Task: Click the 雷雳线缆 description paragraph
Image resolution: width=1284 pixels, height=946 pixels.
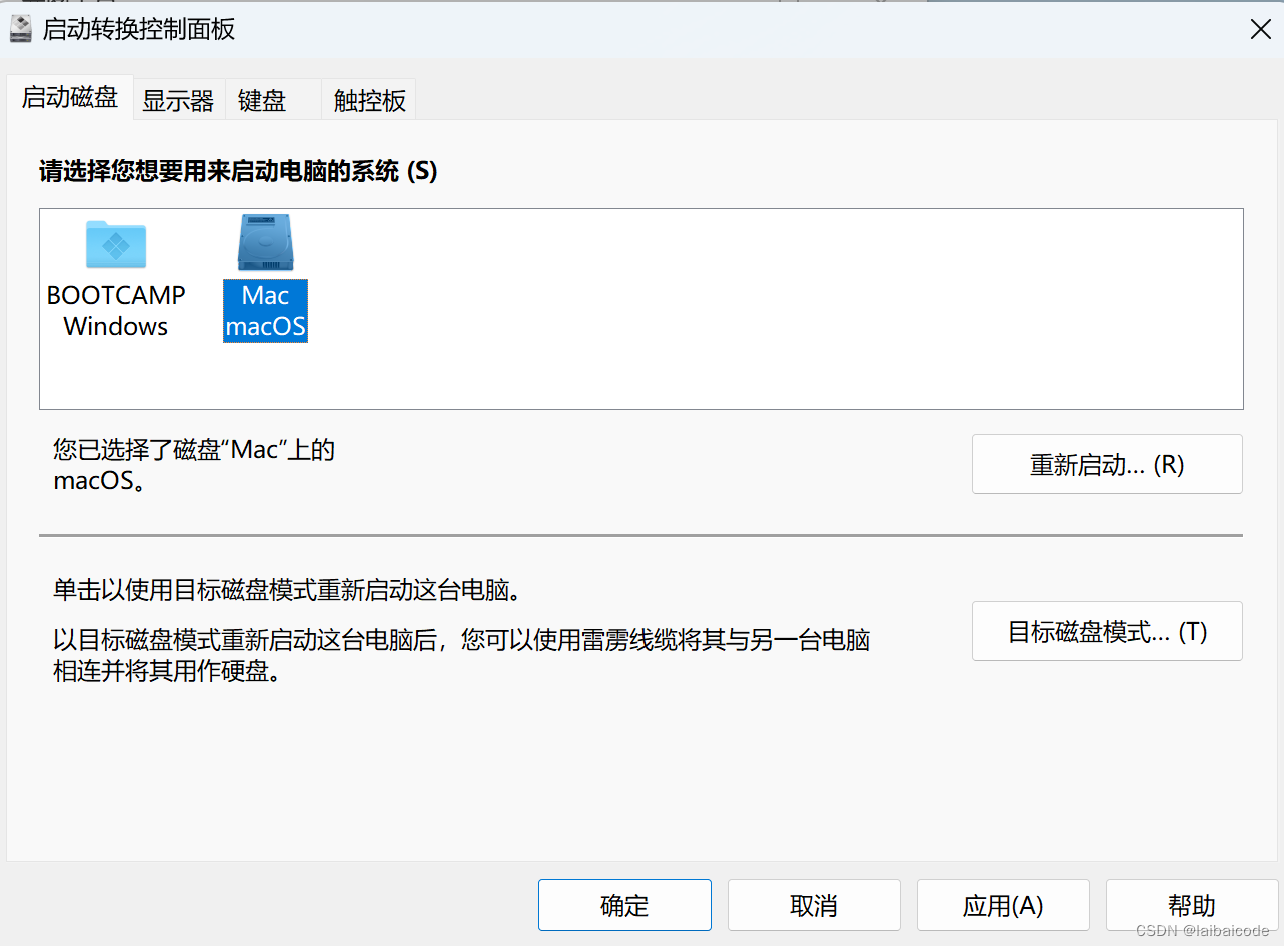Action: coord(461,655)
